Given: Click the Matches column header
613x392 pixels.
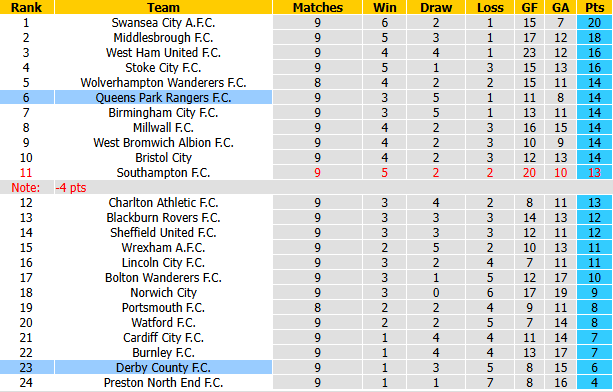Looking at the screenshot, I should (317, 7).
